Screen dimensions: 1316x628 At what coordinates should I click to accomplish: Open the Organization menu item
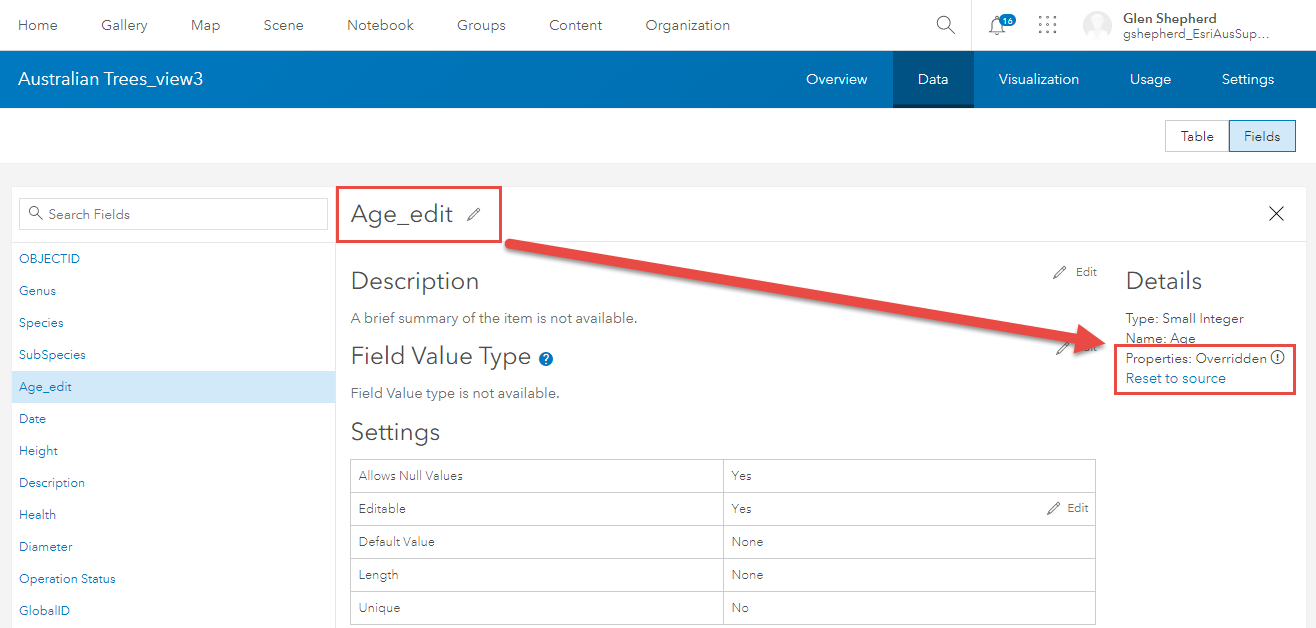tap(687, 25)
